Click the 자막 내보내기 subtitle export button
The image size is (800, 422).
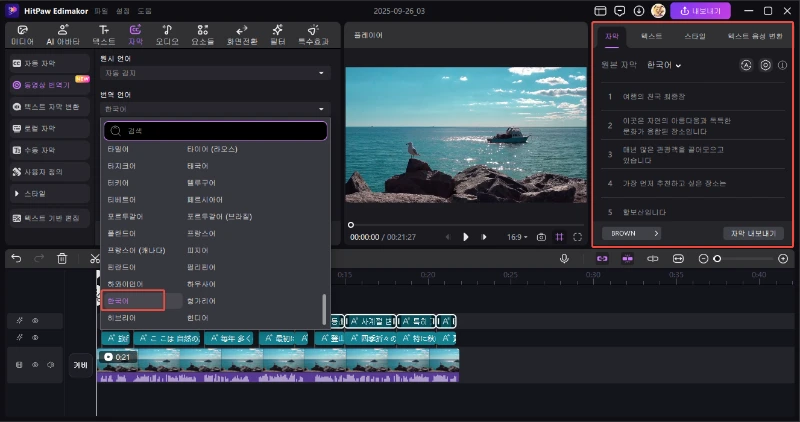click(x=753, y=233)
